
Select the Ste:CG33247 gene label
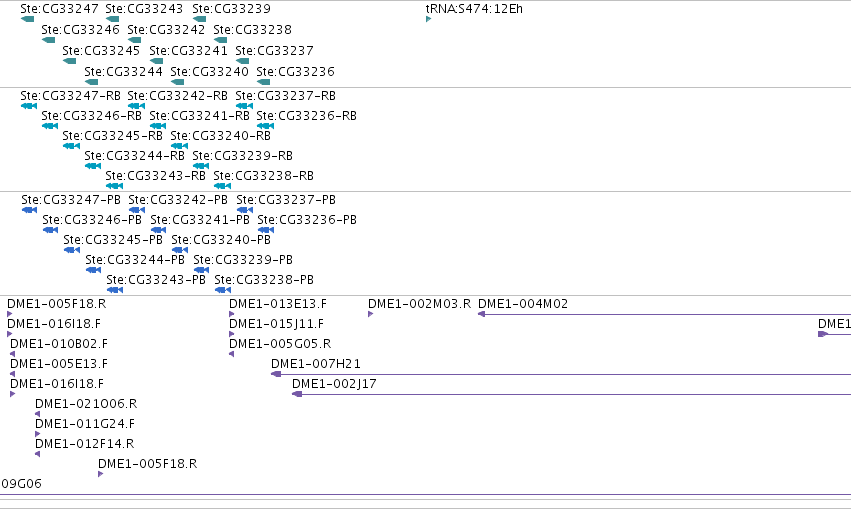click(60, 9)
